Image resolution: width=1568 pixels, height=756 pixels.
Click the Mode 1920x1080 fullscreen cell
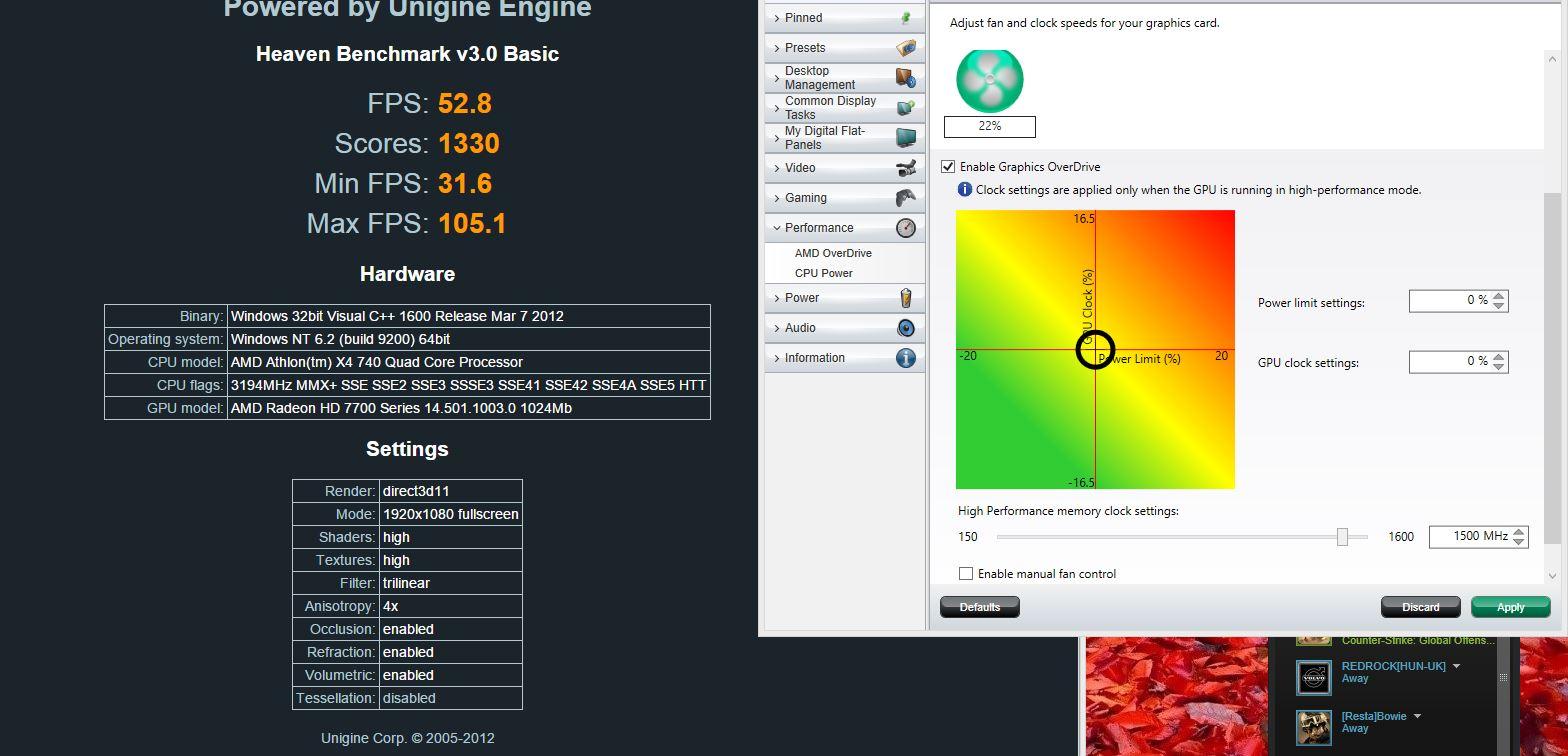(451, 514)
